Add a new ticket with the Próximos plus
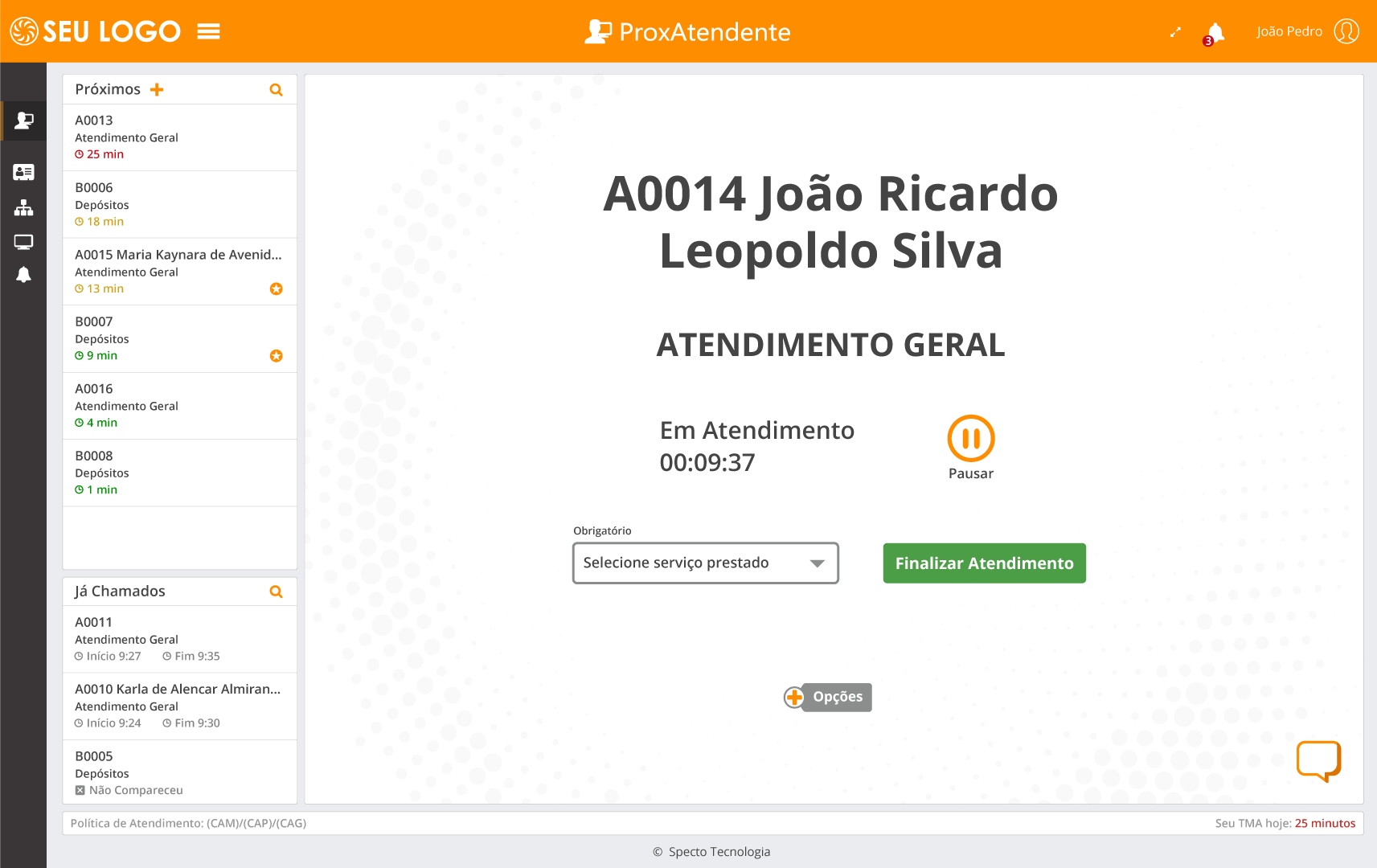1377x868 pixels. 157,89
